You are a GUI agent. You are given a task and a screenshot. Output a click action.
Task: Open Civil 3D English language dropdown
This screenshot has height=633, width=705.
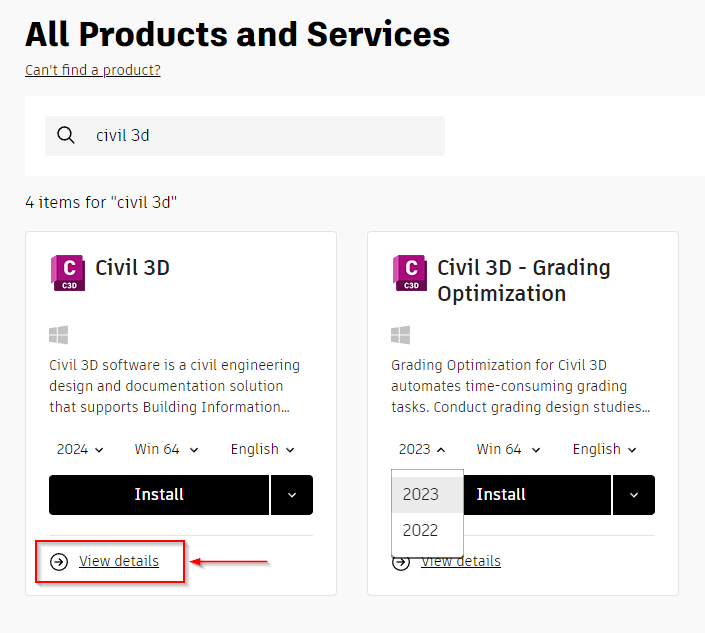263,449
